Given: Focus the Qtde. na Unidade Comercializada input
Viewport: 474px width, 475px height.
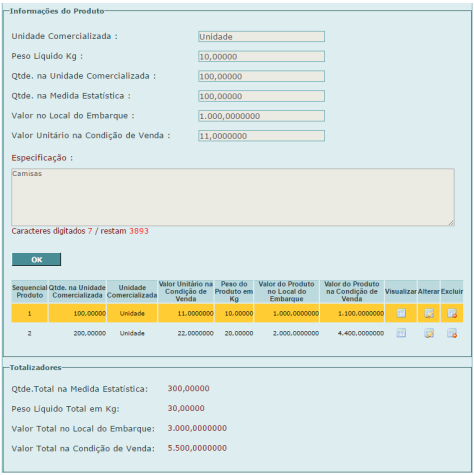Looking at the screenshot, I should click(261, 76).
